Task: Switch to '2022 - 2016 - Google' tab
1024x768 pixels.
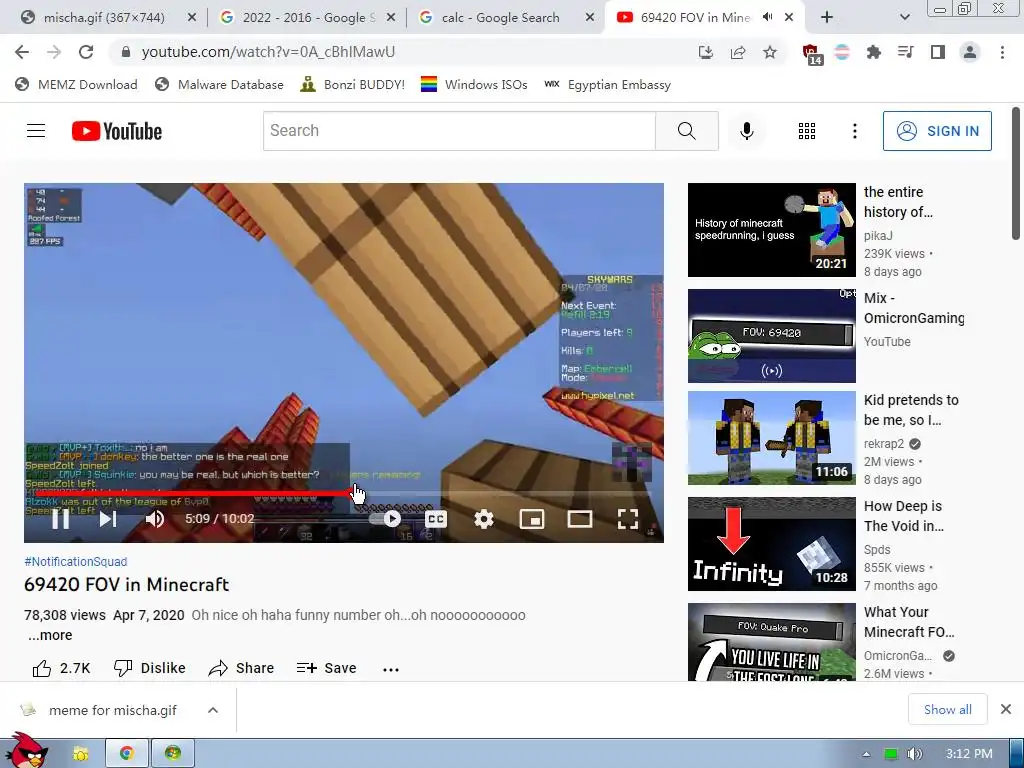Action: [x=307, y=18]
